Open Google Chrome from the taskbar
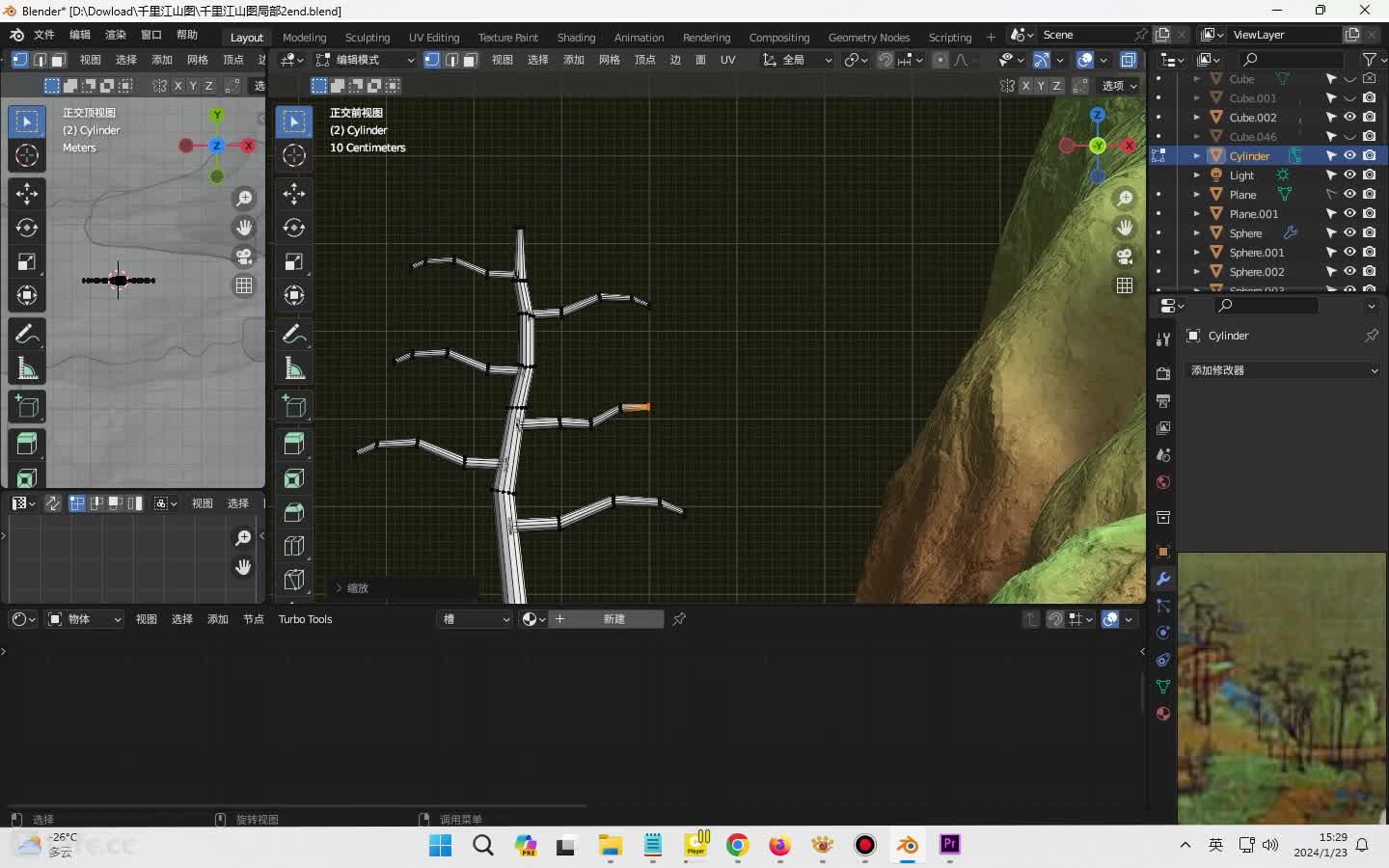1389x868 pixels. (738, 845)
